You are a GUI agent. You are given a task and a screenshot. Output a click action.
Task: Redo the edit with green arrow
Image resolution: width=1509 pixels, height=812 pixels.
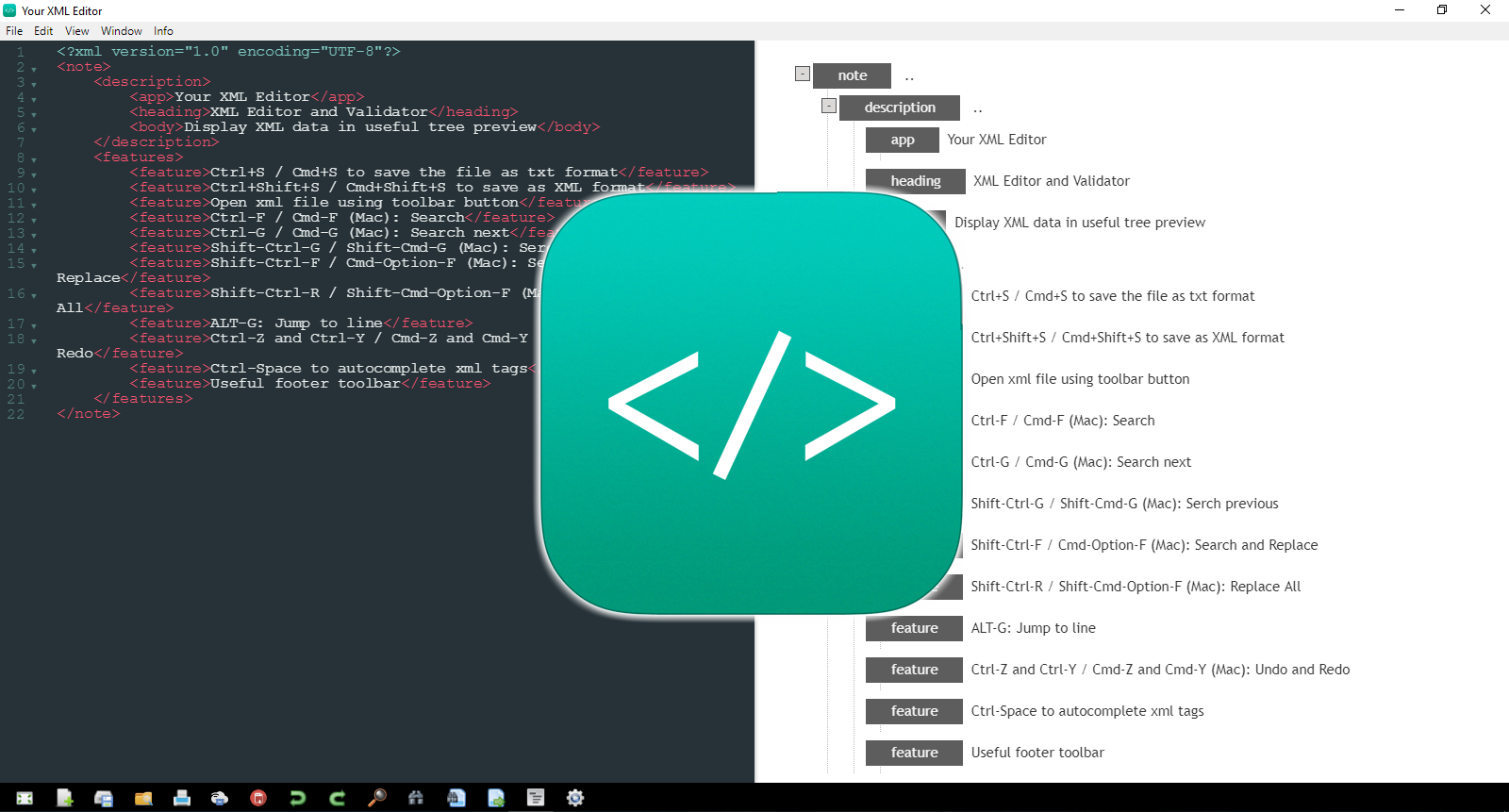click(338, 798)
